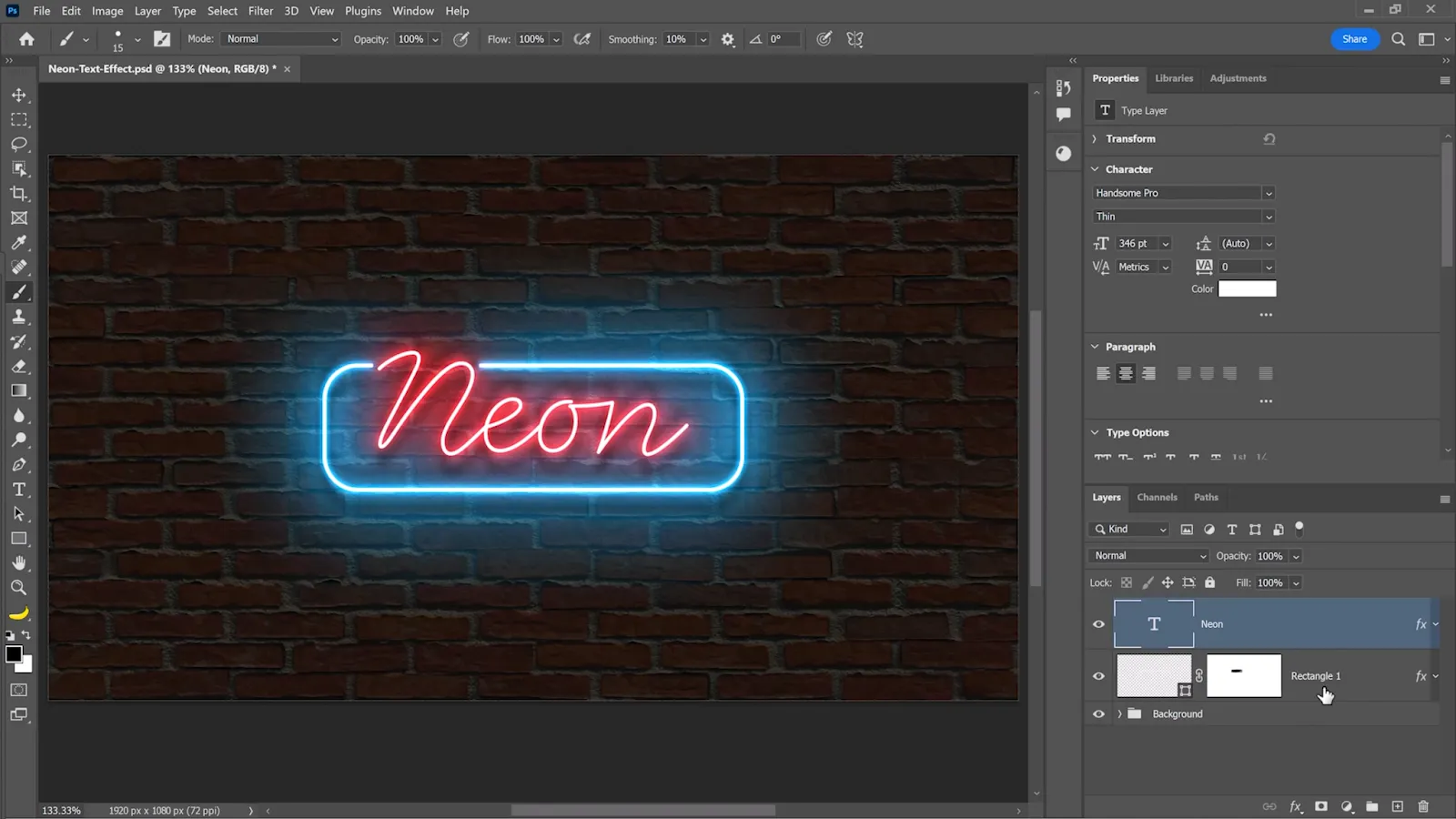Collapse the Character section
This screenshot has height=819, width=1456.
point(1095,169)
